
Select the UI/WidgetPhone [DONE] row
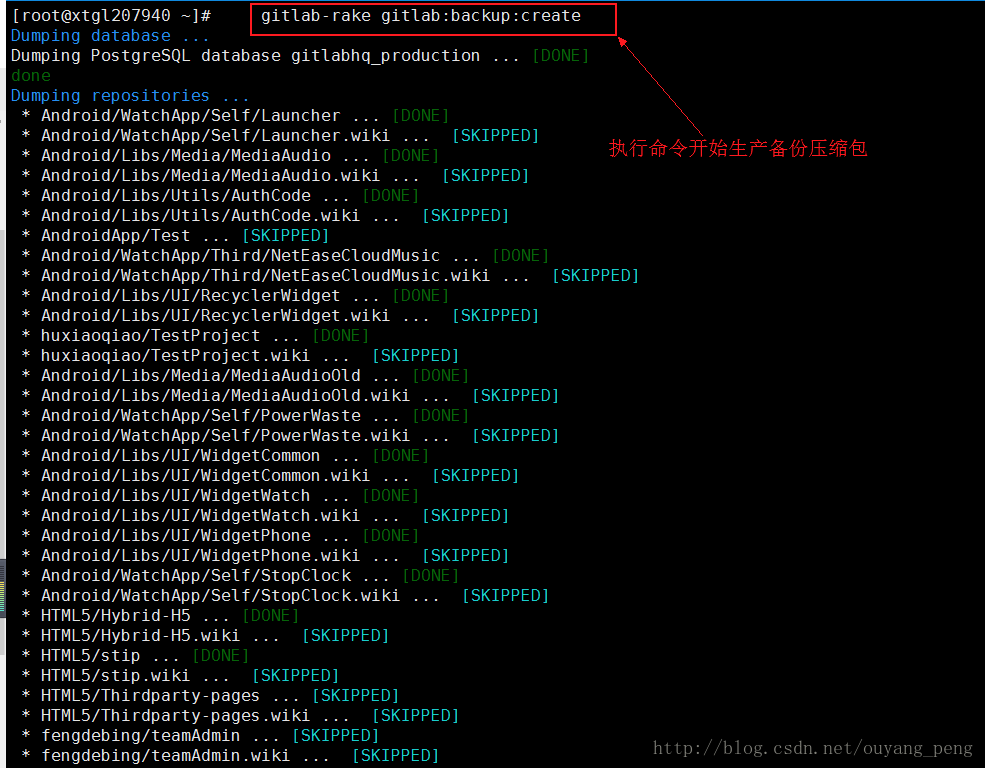coord(220,536)
